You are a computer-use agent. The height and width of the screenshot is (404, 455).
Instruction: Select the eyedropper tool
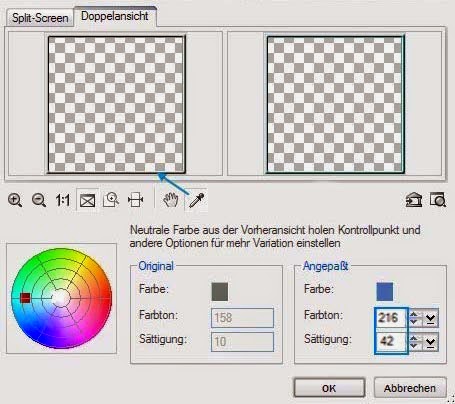pyautogui.click(x=196, y=200)
